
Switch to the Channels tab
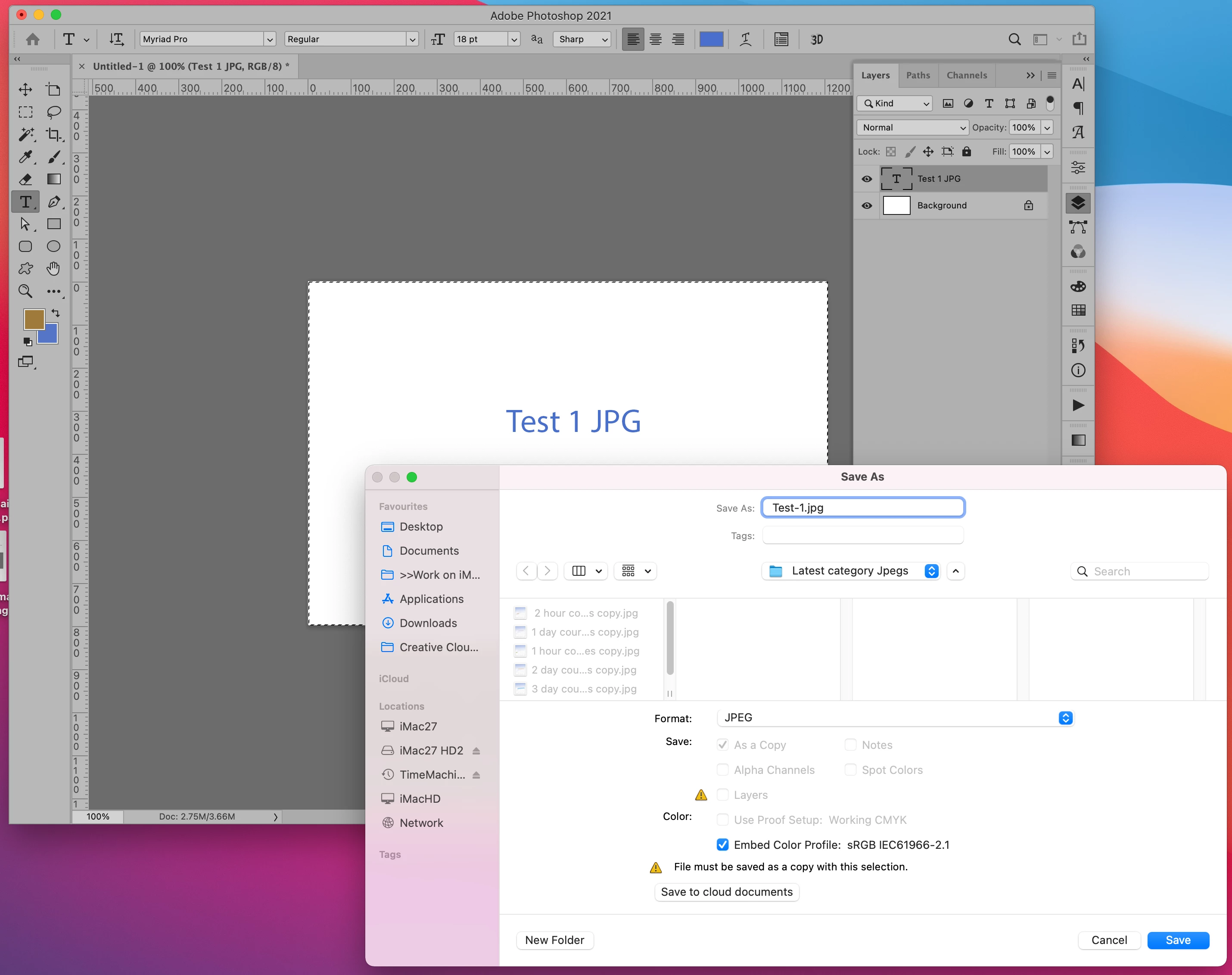966,75
